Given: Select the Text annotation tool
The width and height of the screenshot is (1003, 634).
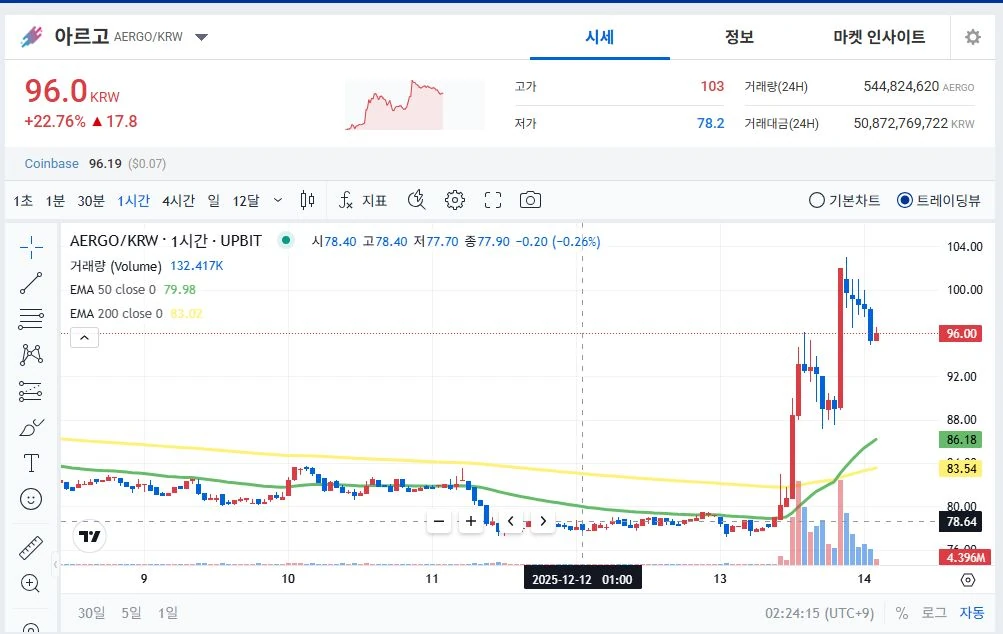Looking at the screenshot, I should [31, 463].
